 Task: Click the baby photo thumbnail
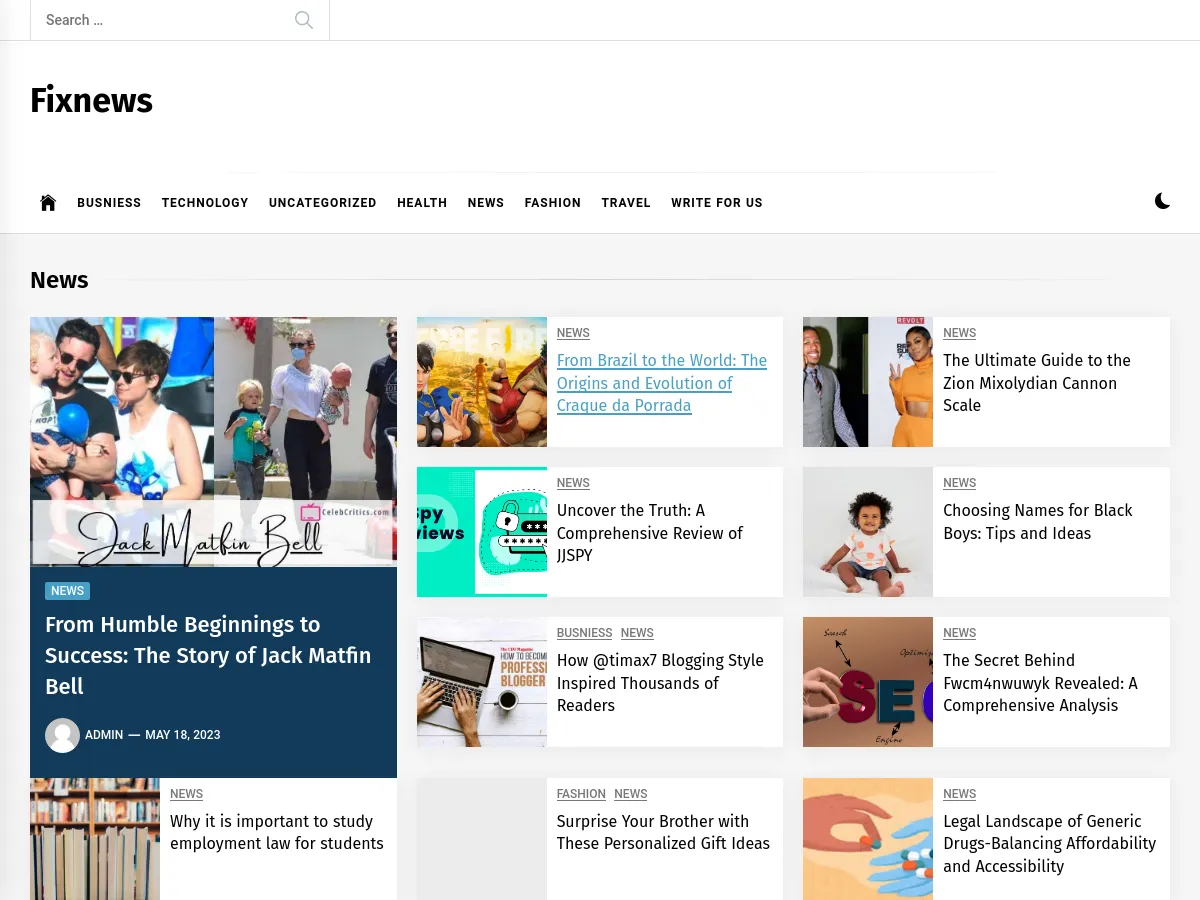867,532
